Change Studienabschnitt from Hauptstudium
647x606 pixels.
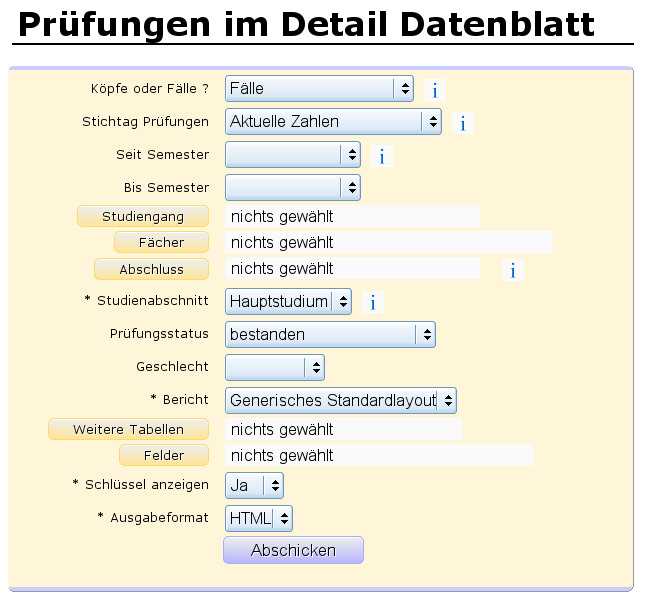[x=288, y=301]
